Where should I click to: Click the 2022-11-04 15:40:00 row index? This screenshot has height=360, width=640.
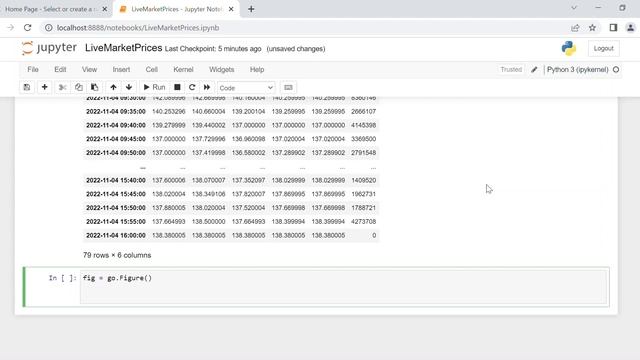coord(116,180)
